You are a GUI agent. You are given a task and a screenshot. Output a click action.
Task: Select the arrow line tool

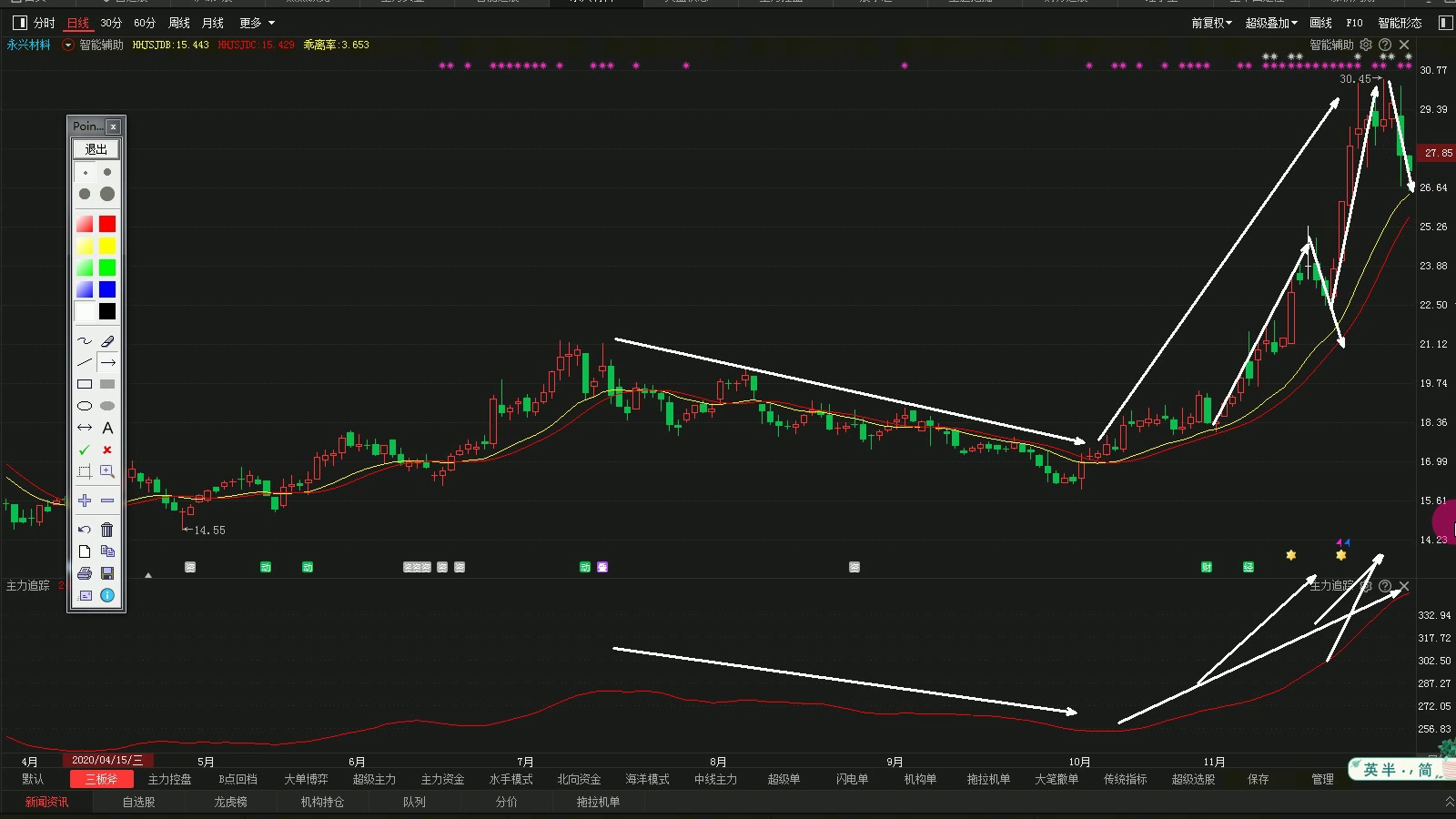coord(107,362)
